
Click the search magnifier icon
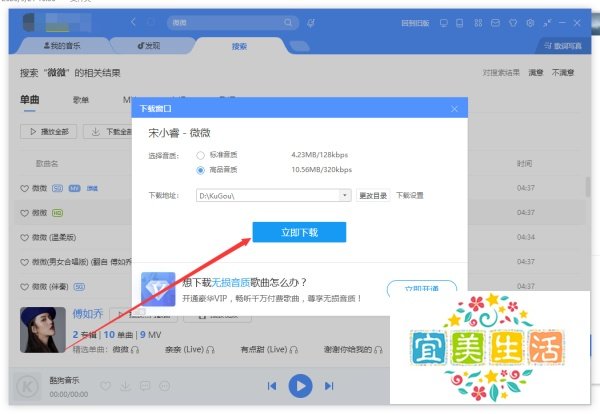[x=288, y=23]
